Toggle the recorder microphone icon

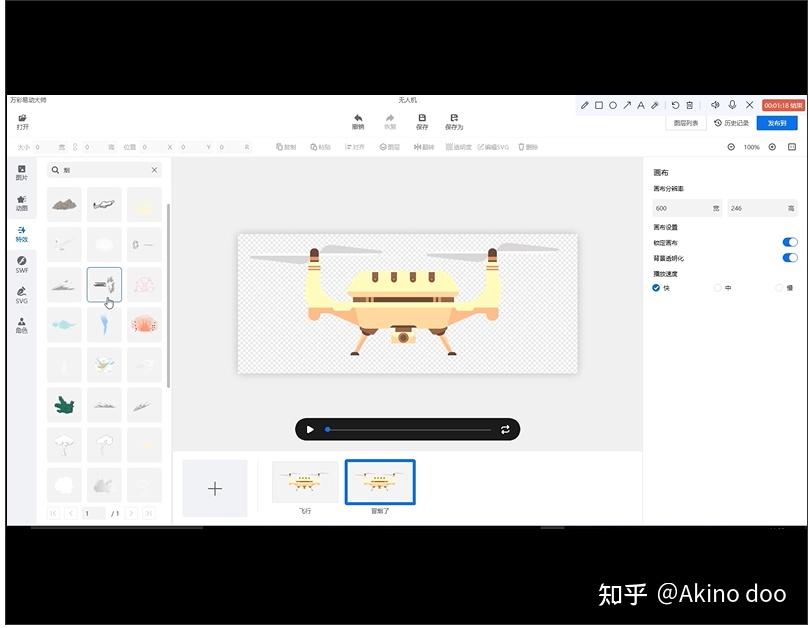[x=732, y=105]
